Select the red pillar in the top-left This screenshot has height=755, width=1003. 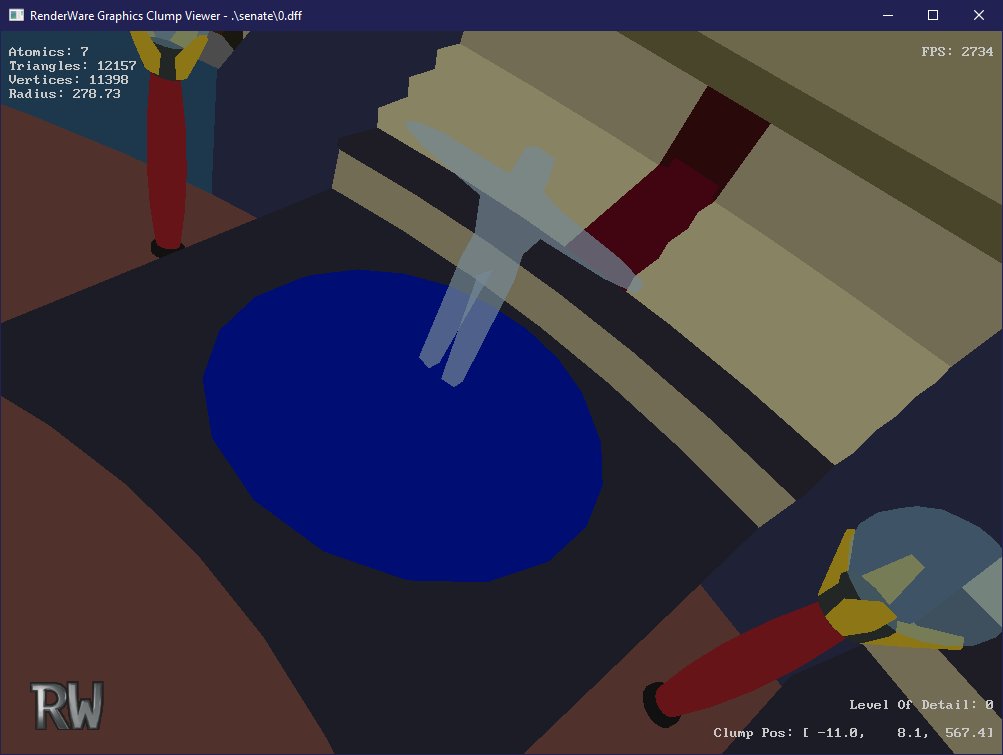coord(166,160)
